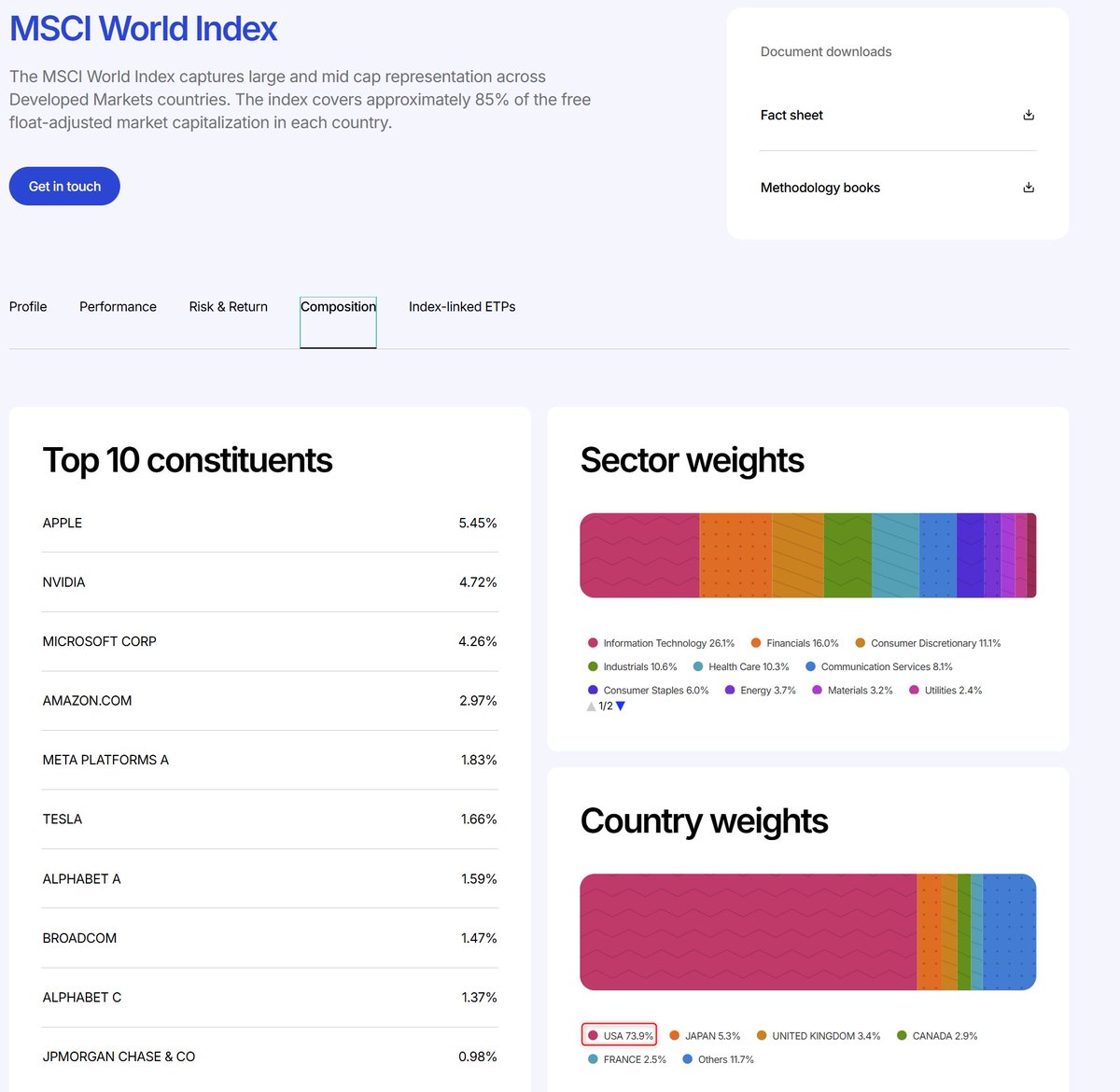Click the green Industrials sector bar segment
Viewport: 1120px width, 1092px height.
[x=847, y=555]
